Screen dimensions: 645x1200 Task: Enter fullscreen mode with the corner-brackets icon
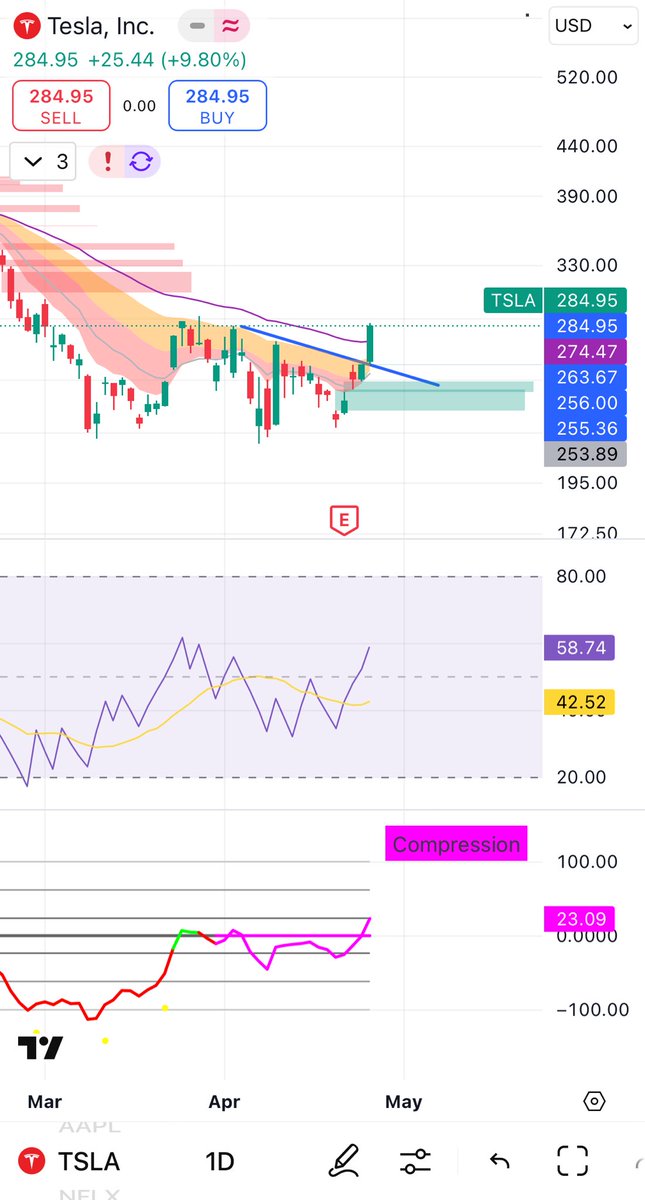tap(572, 1161)
